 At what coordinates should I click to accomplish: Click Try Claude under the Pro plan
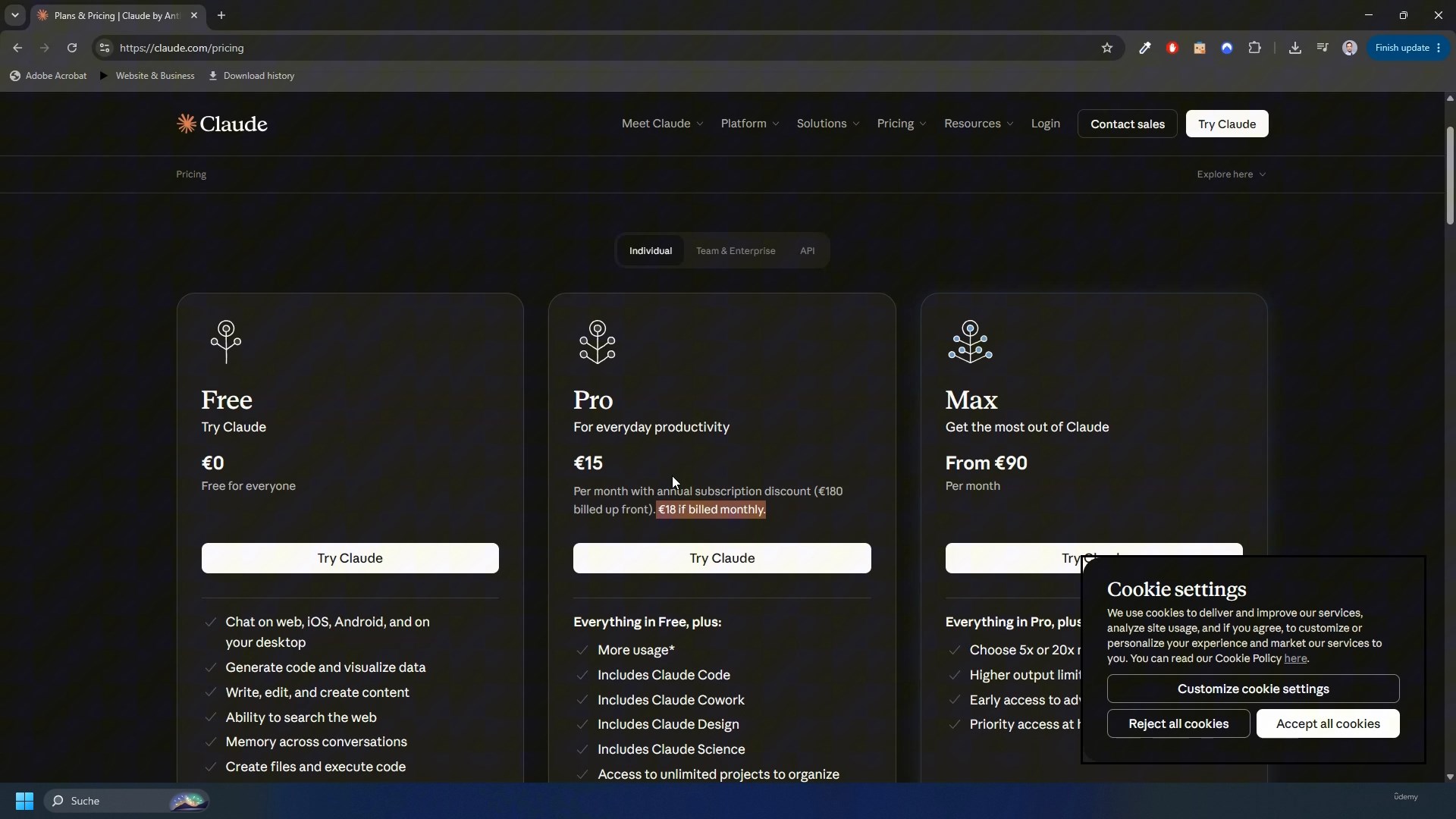click(x=722, y=558)
